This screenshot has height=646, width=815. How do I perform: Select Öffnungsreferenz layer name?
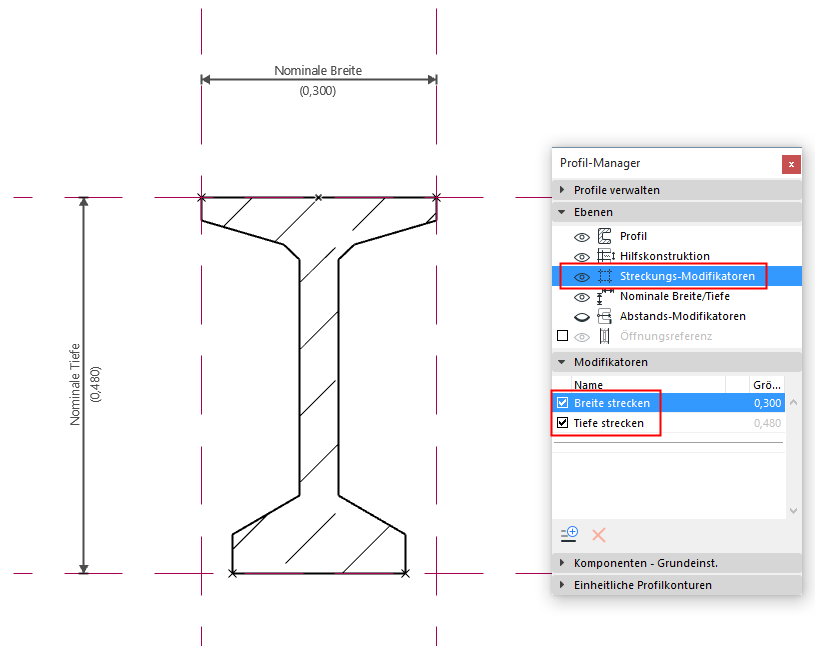(x=666, y=336)
